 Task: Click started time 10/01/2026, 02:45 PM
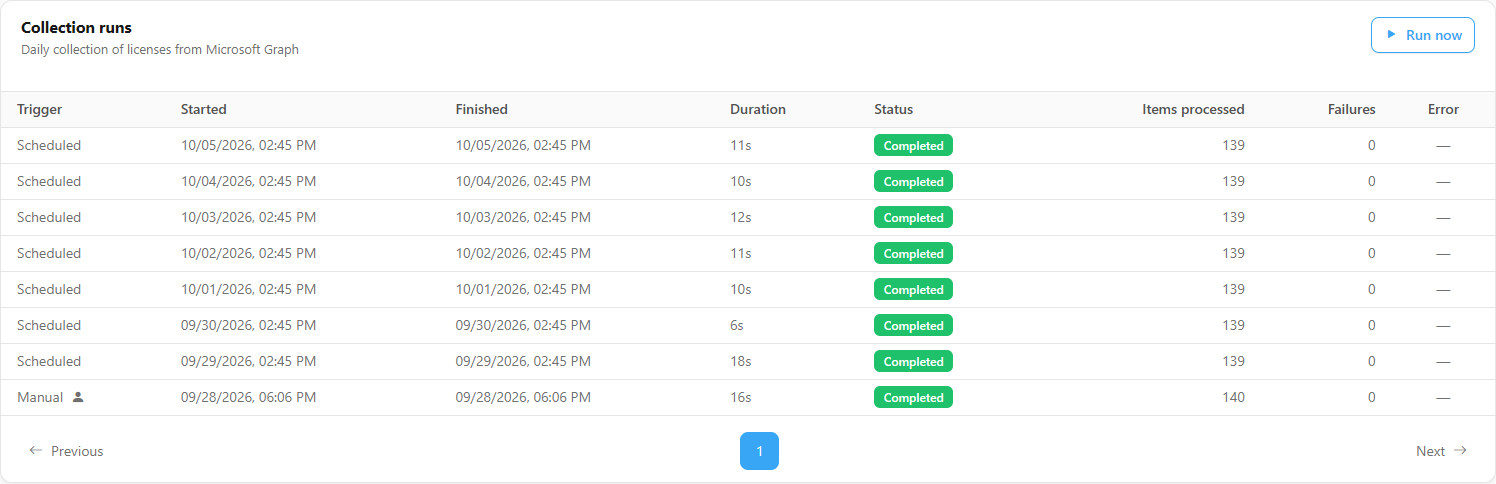pyautogui.click(x=248, y=290)
